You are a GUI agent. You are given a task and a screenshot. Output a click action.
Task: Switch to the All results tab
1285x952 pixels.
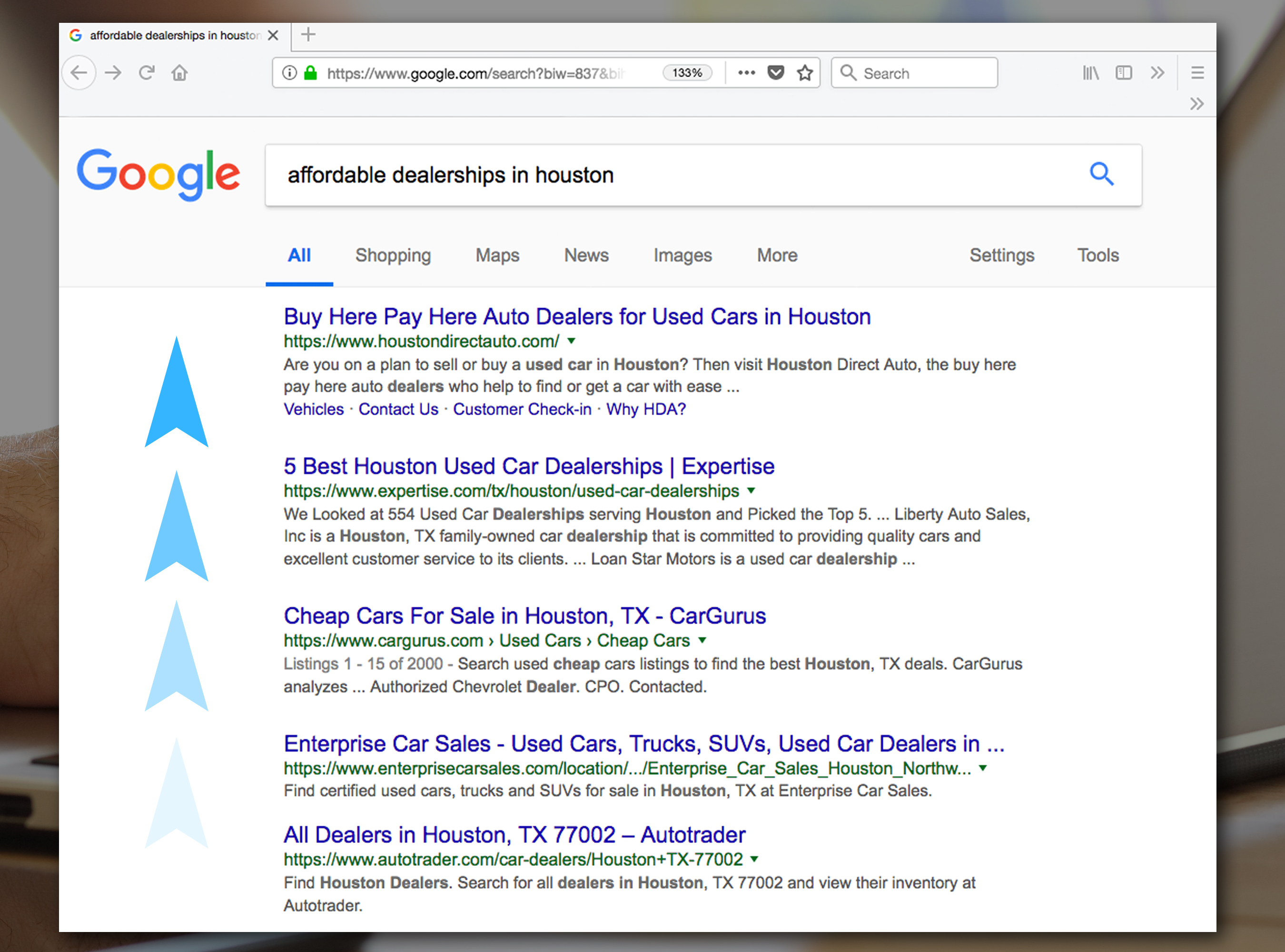[299, 255]
